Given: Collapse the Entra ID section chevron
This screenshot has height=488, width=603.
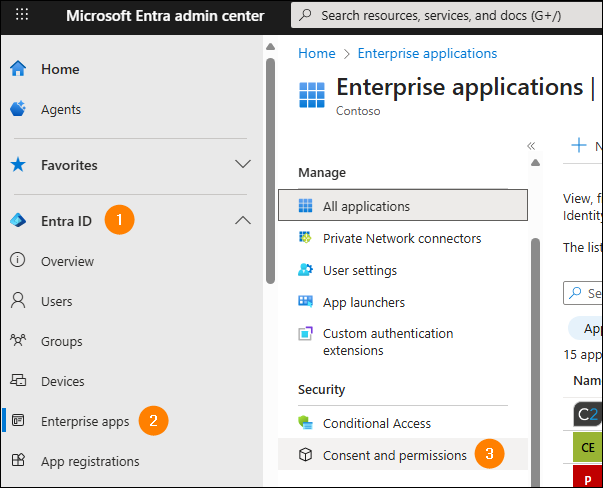Looking at the screenshot, I should tap(242, 221).
